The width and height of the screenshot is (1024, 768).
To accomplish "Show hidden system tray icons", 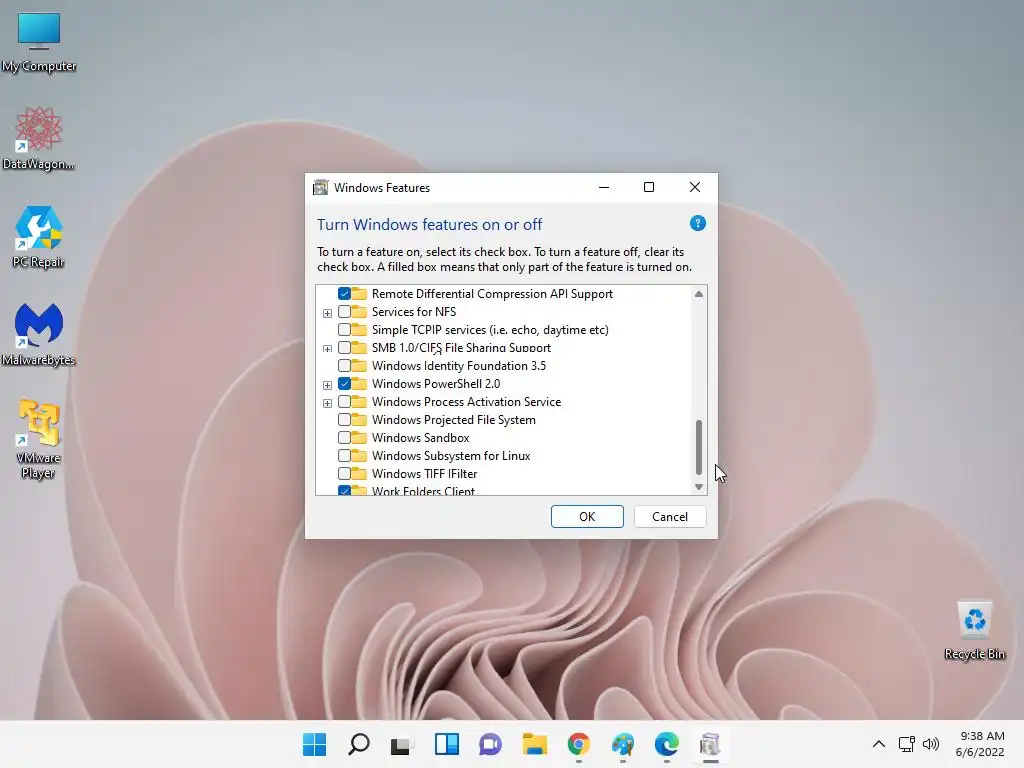I will tap(879, 744).
